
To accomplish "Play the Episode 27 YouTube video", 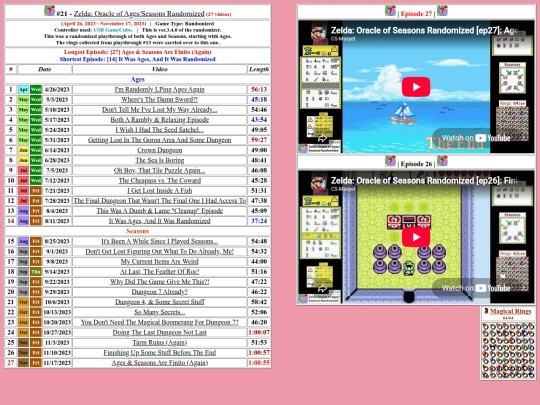I will pyautogui.click(x=416, y=87).
